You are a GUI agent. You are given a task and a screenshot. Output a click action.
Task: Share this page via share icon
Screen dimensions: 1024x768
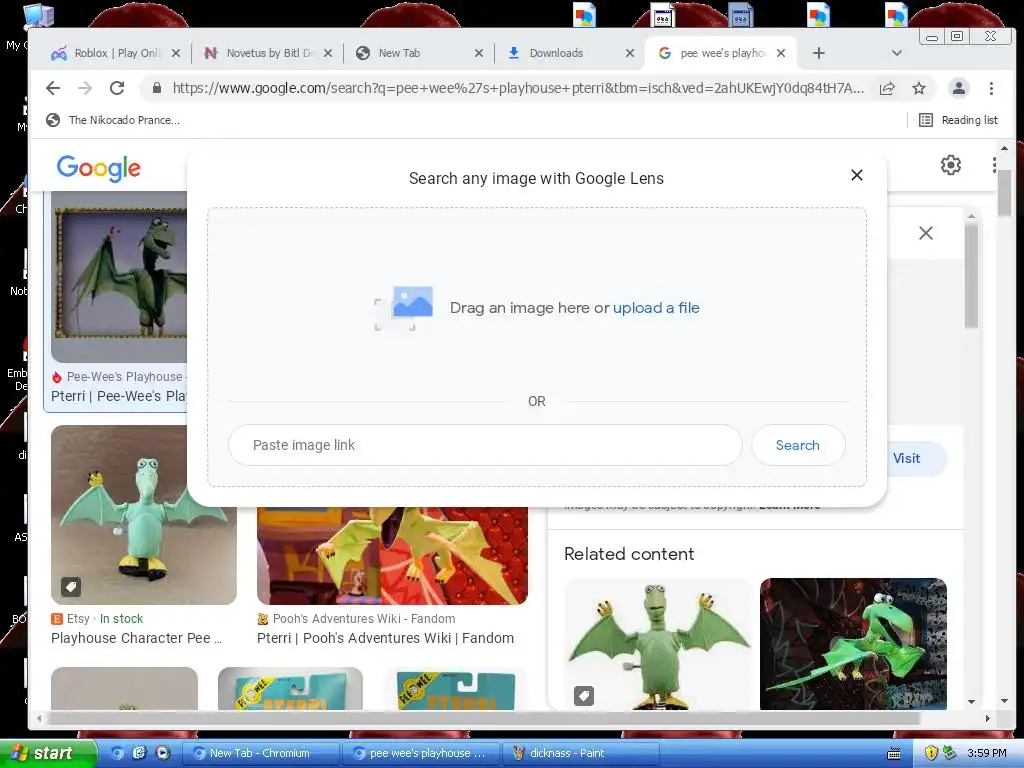(x=887, y=88)
